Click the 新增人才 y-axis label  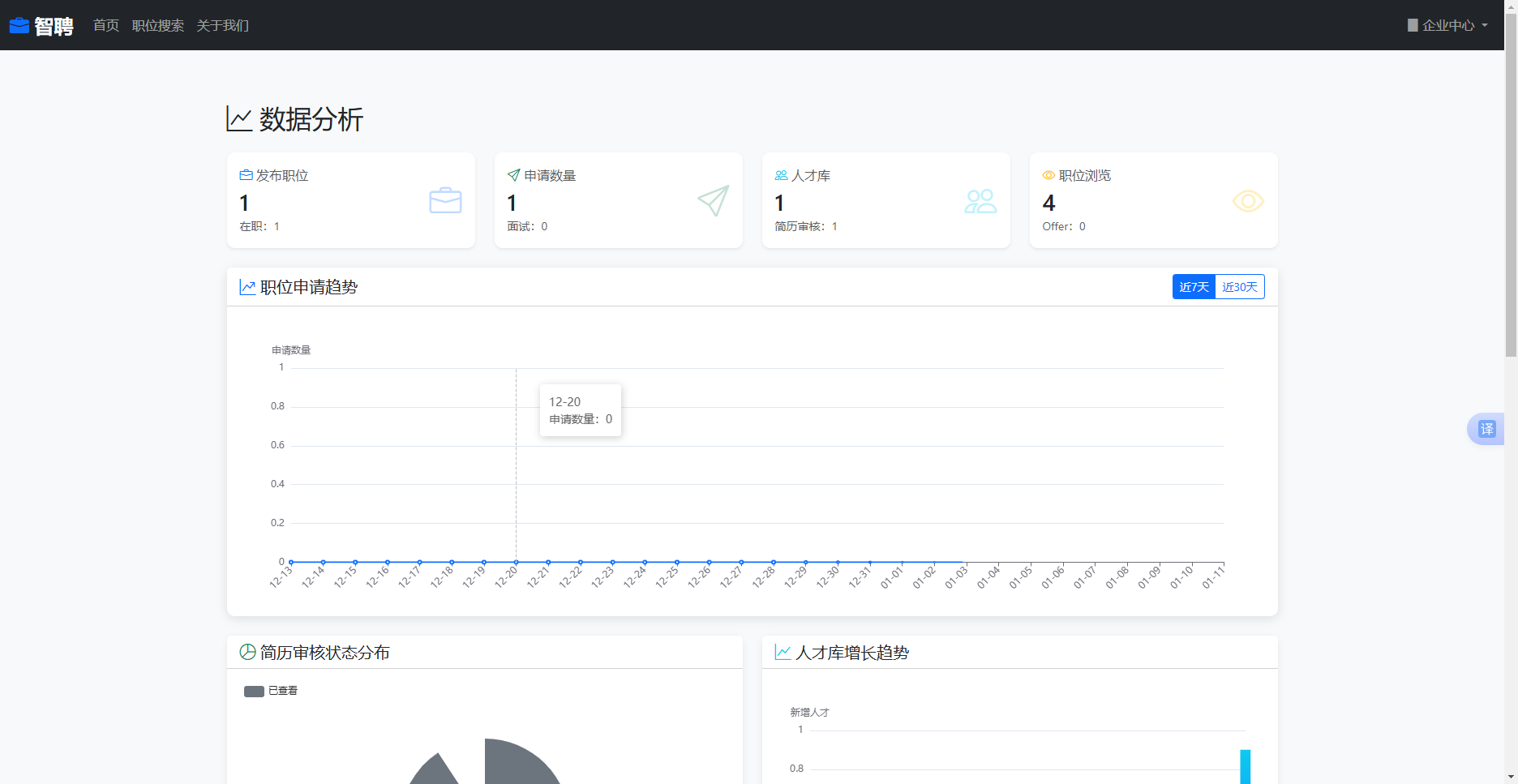pyautogui.click(x=809, y=713)
